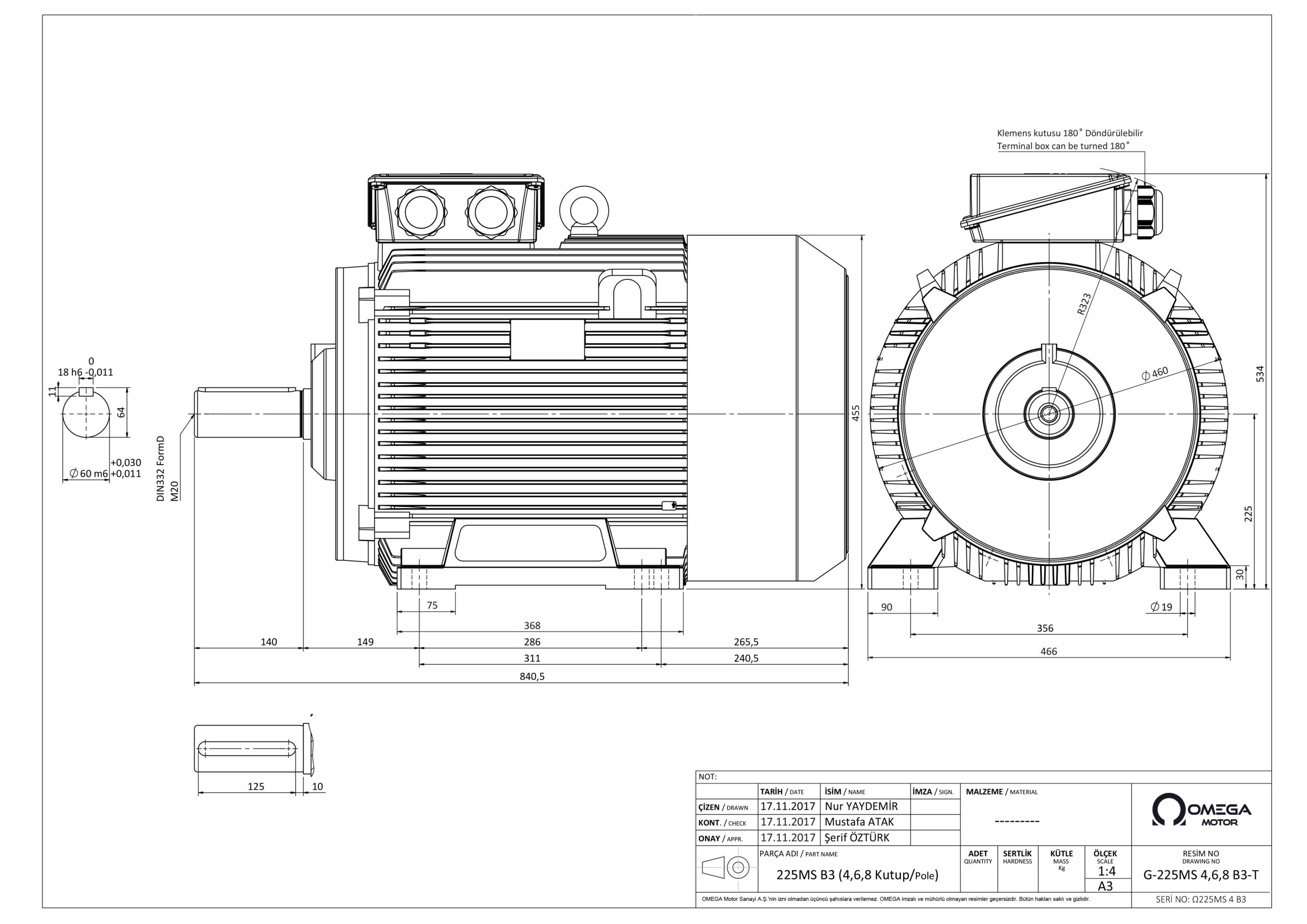
Task: Click the 840,5 overall length dimension
Action: pyautogui.click(x=531, y=676)
